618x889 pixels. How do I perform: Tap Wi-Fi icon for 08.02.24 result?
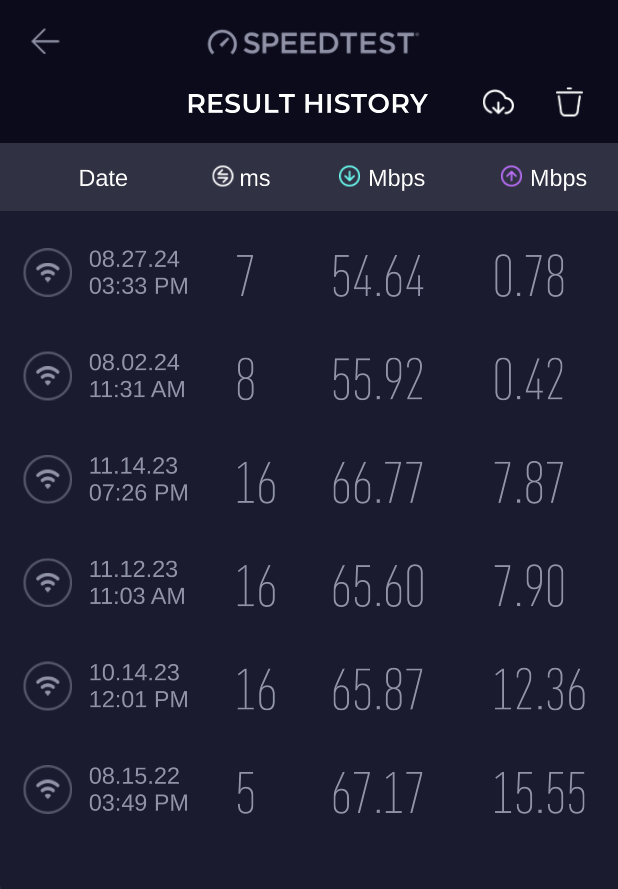(x=47, y=376)
